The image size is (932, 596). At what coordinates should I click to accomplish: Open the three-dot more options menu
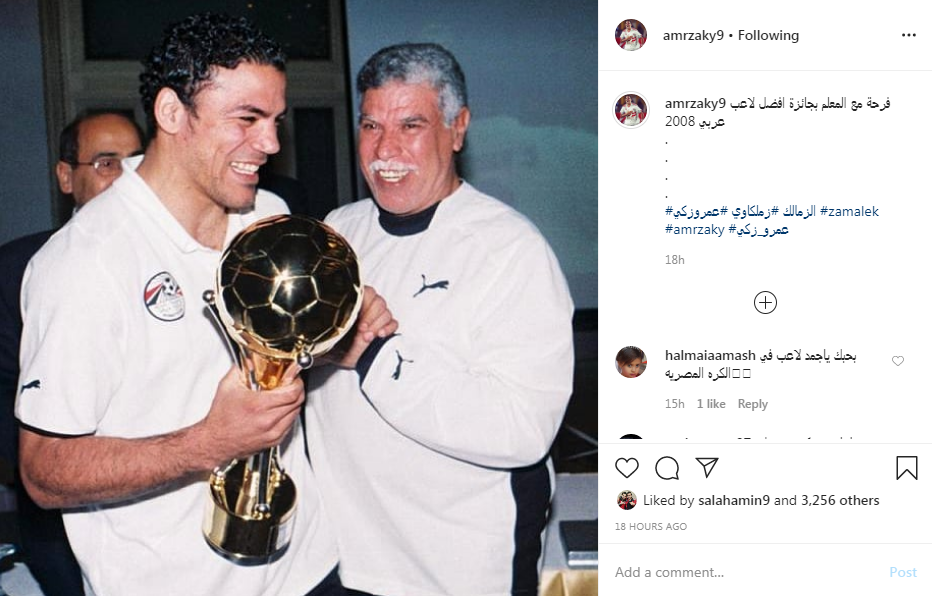pos(908,35)
